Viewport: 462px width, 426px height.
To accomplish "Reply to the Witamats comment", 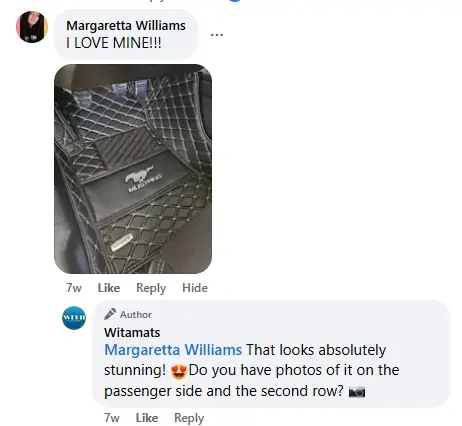I will point(189,418).
